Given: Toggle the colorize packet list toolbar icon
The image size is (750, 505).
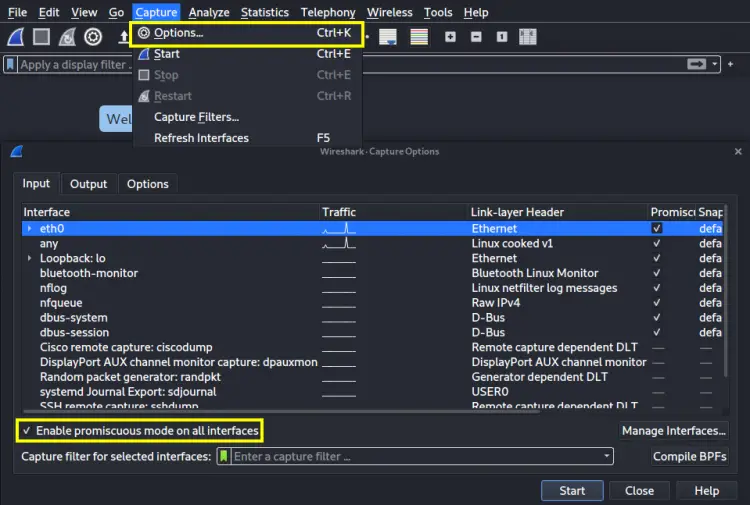Looking at the screenshot, I should point(419,37).
